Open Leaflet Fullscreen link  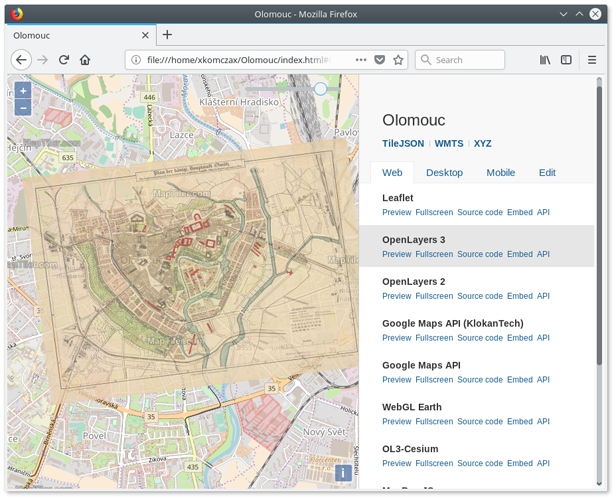coord(434,212)
